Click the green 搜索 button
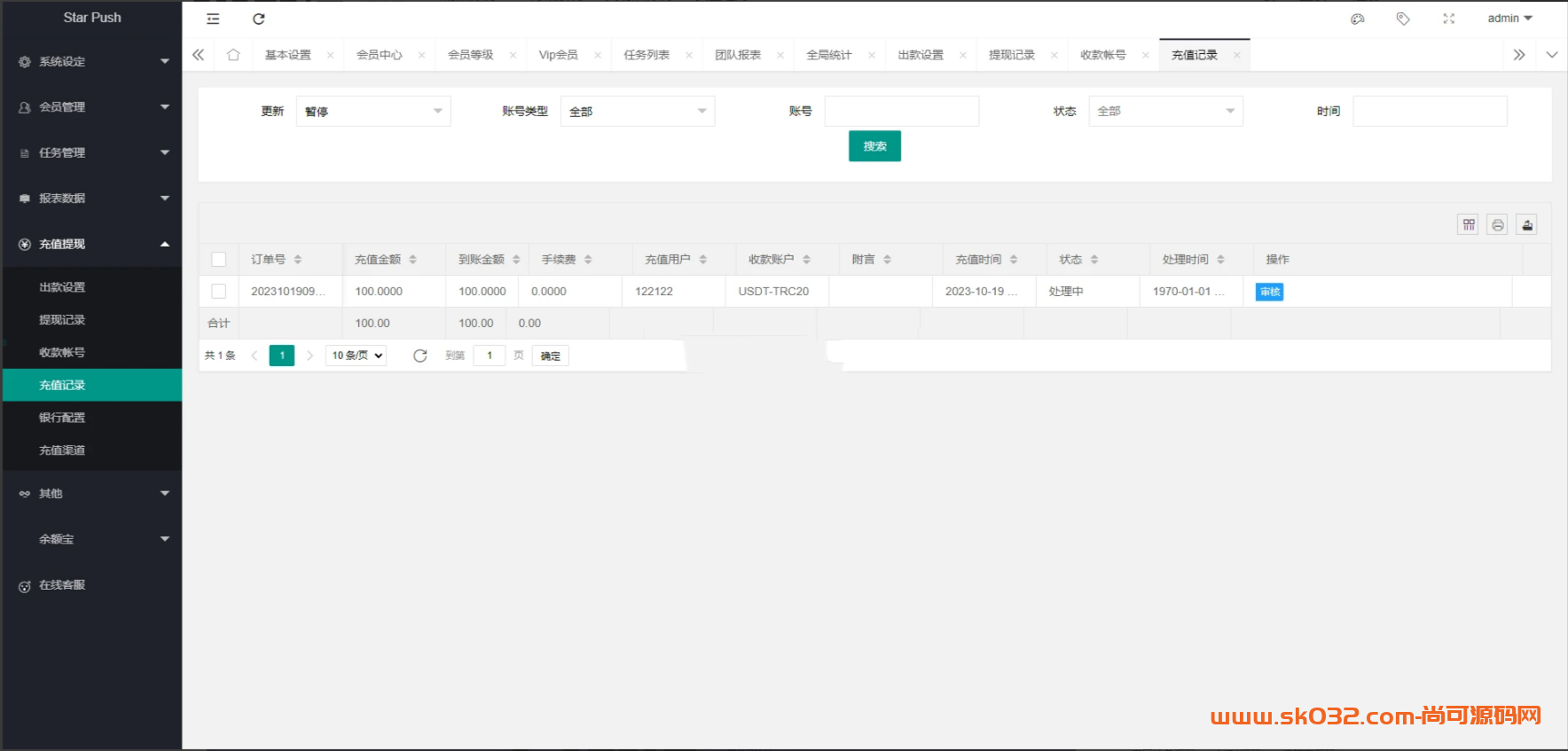1568x751 pixels. [874, 146]
